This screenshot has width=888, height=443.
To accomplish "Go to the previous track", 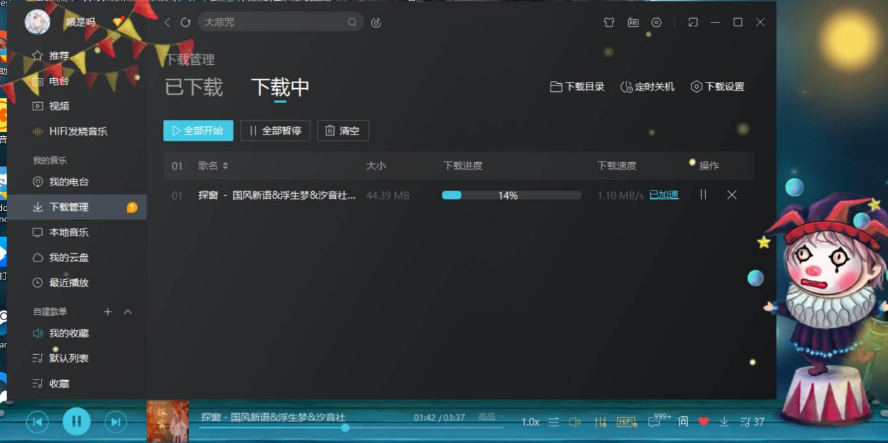I will point(37,422).
